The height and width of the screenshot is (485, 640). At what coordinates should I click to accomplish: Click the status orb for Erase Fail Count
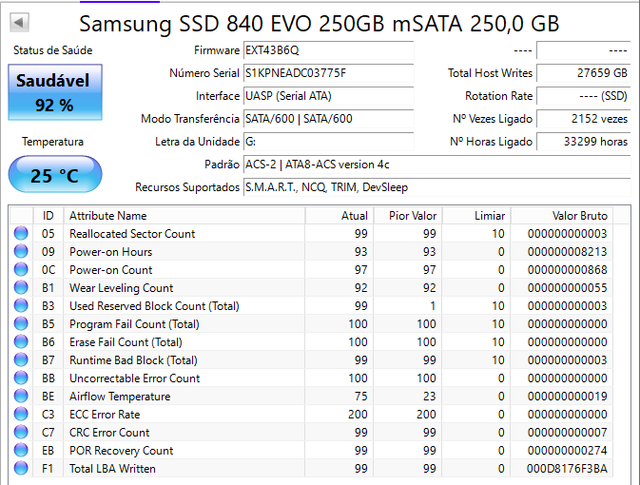point(21,342)
